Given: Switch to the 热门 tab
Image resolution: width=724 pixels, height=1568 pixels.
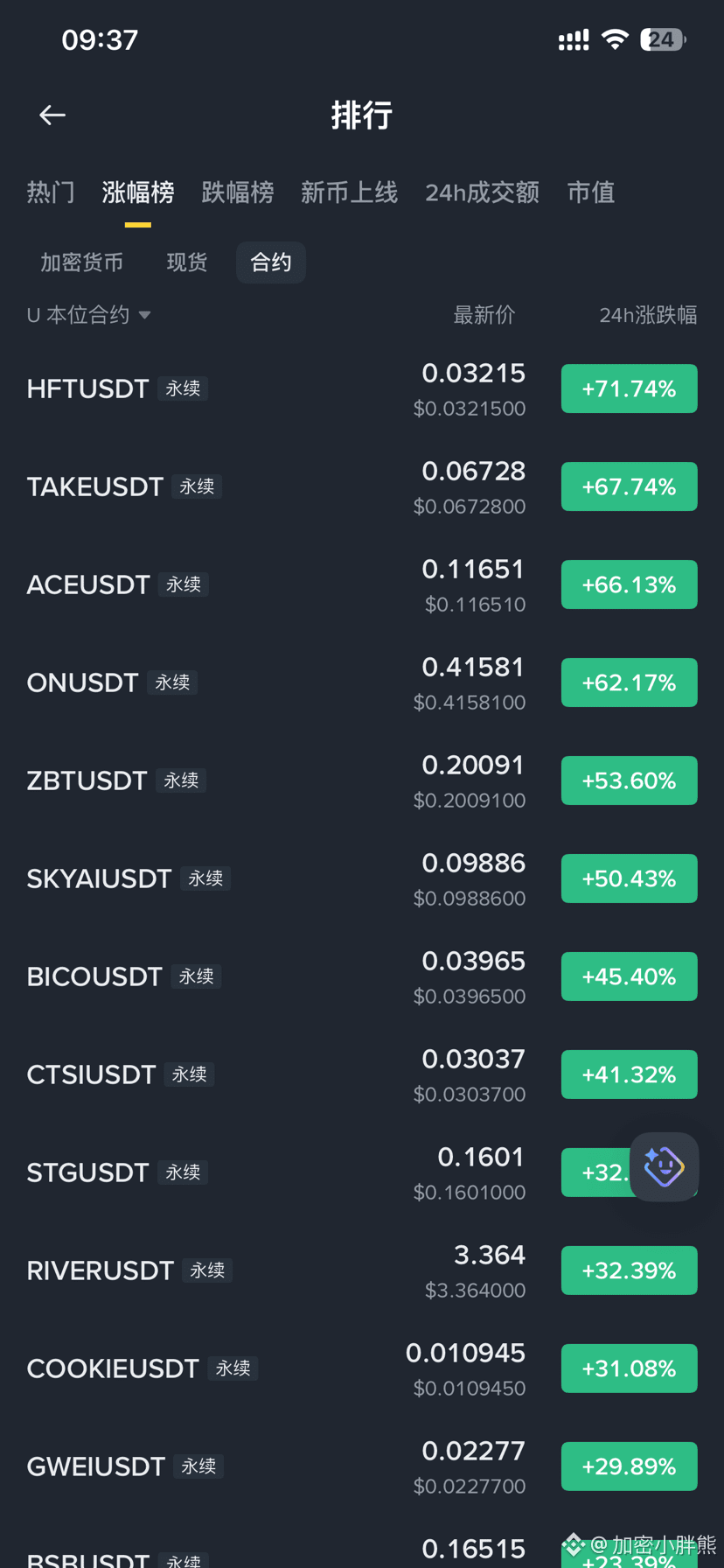Looking at the screenshot, I should 51,192.
